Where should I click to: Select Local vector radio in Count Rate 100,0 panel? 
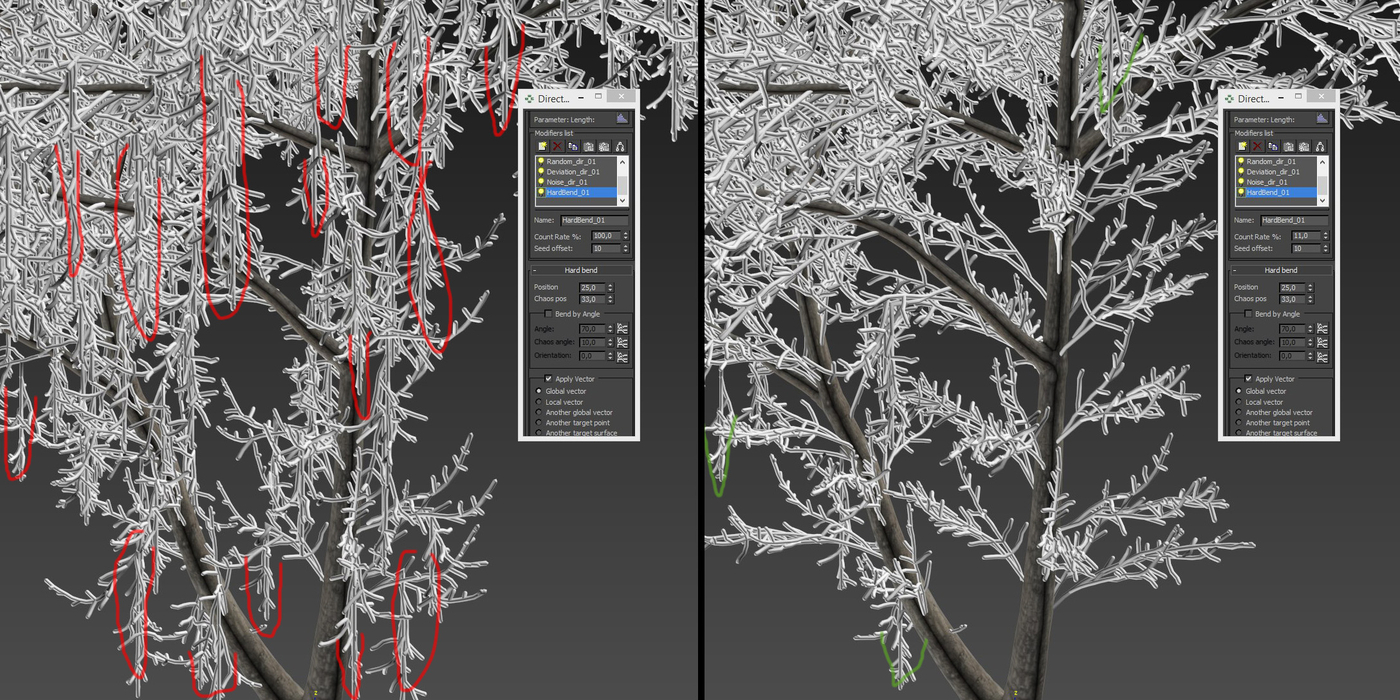coord(540,402)
